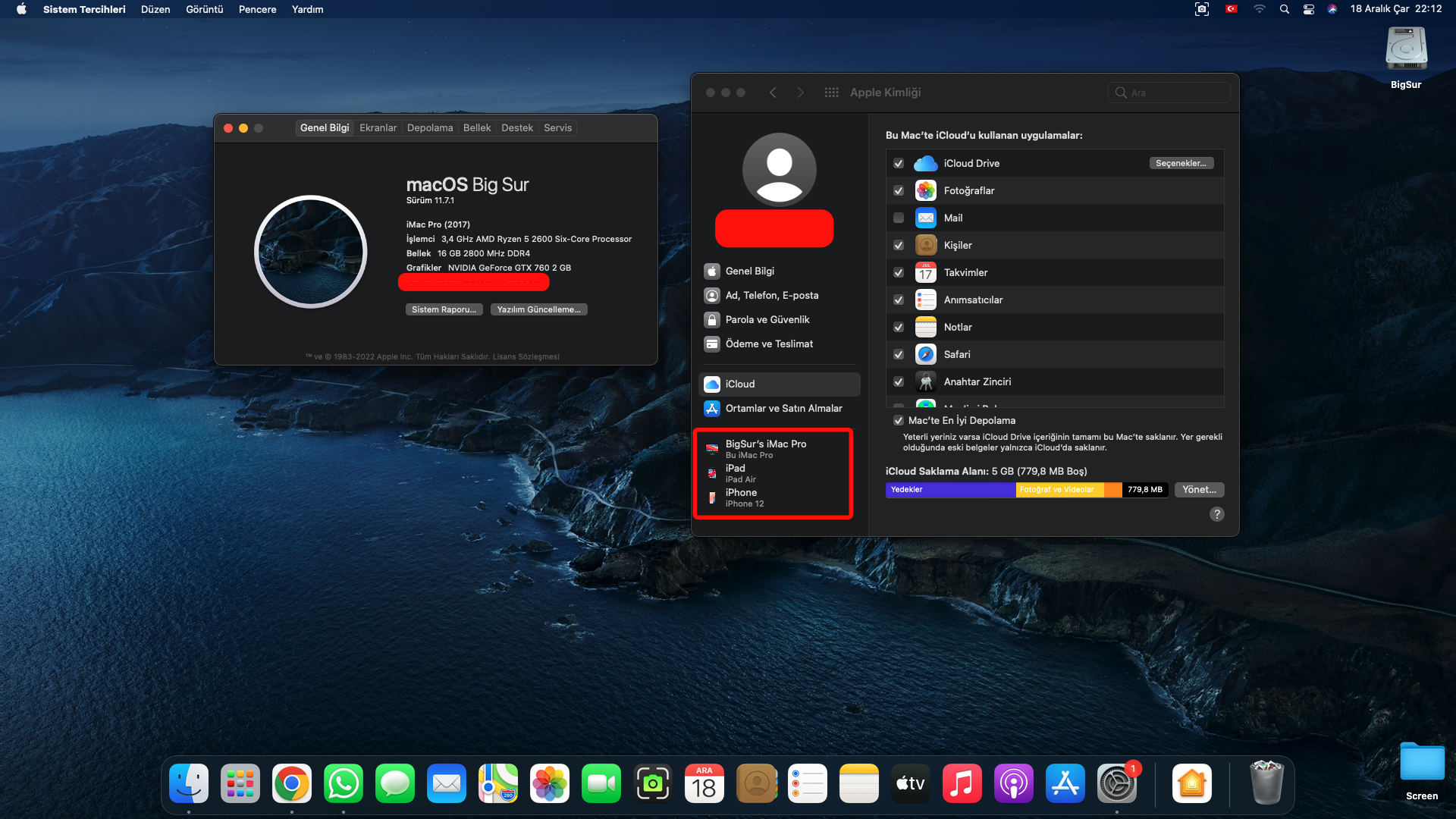This screenshot has height=819, width=1456.
Task: Open Parola ve Güvenlik settings
Action: pyautogui.click(x=767, y=320)
